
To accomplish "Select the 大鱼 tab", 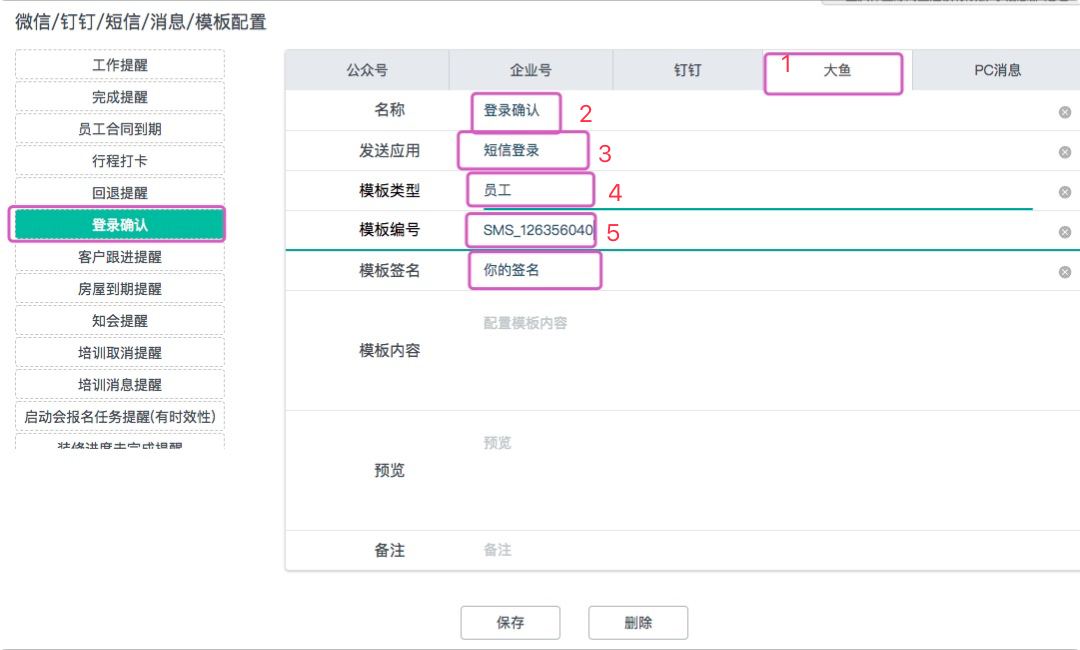I will point(837,70).
